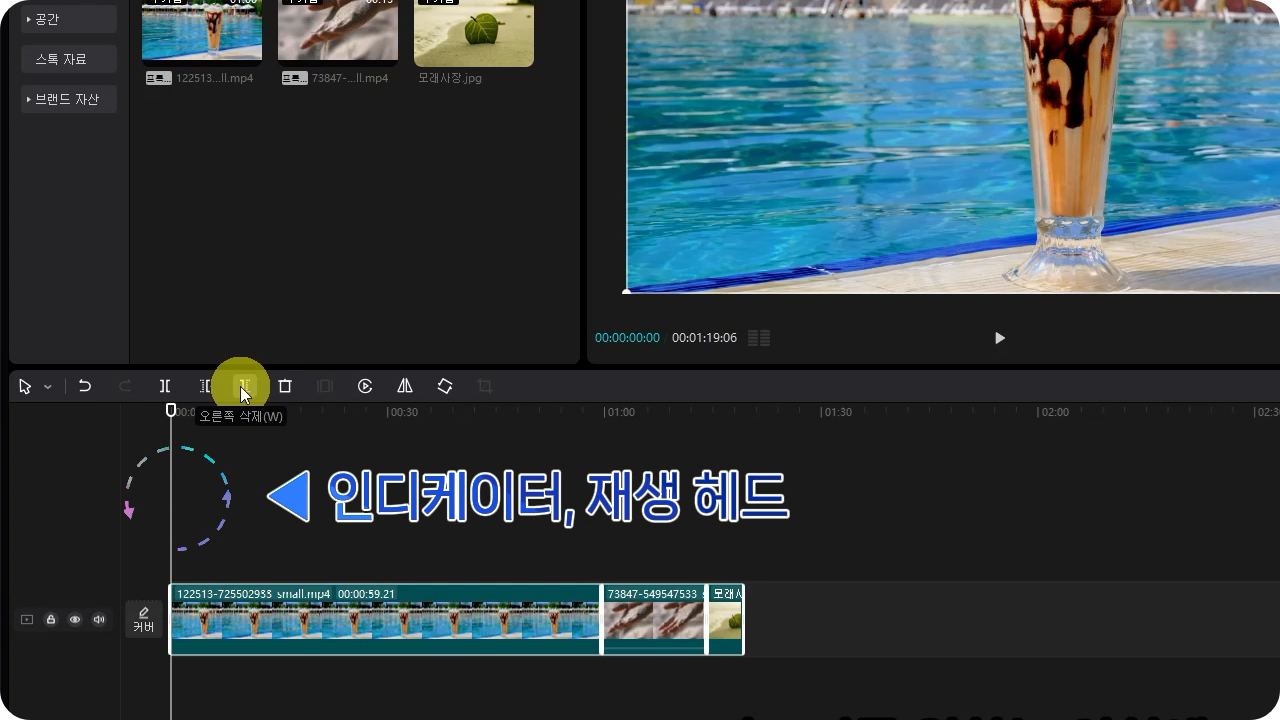
Task: Click the current timecode 00:00:00:00
Action: (x=627, y=338)
